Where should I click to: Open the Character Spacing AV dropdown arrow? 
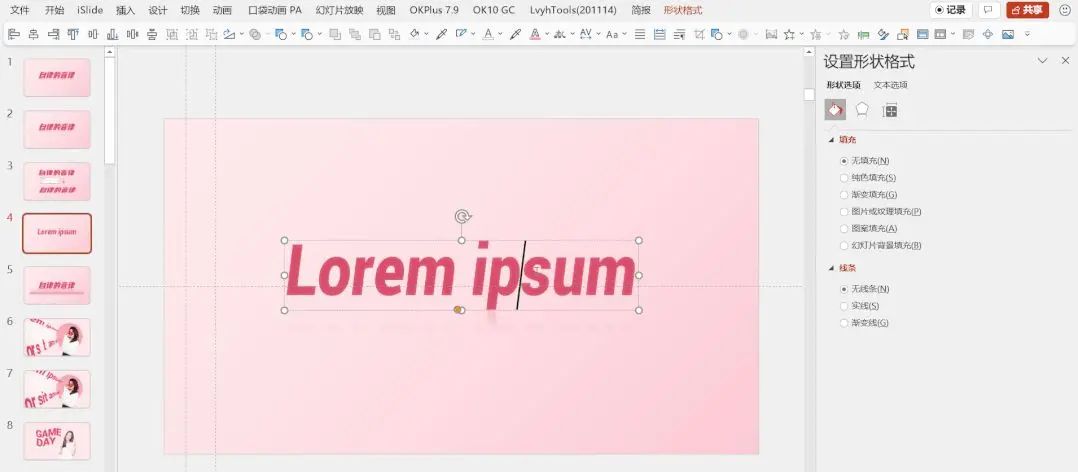coord(599,34)
